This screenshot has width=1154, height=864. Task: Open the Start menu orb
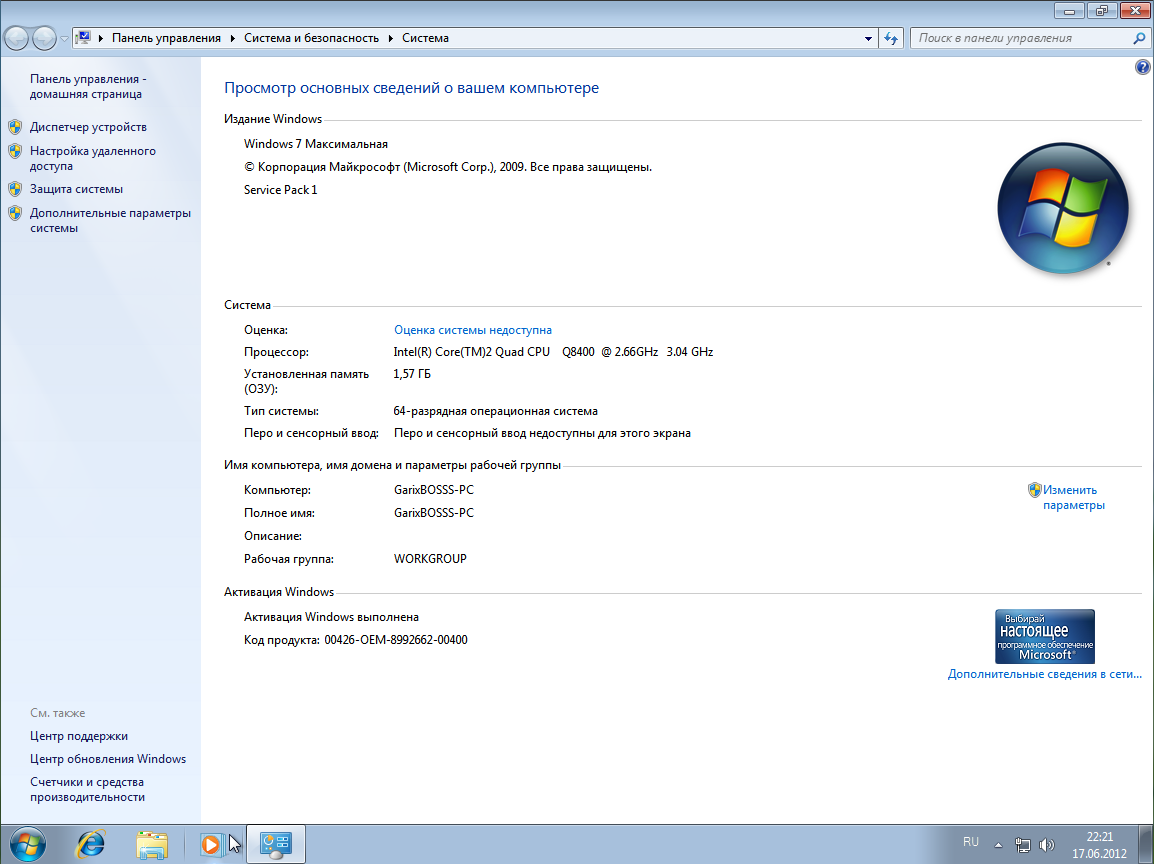click(27, 844)
